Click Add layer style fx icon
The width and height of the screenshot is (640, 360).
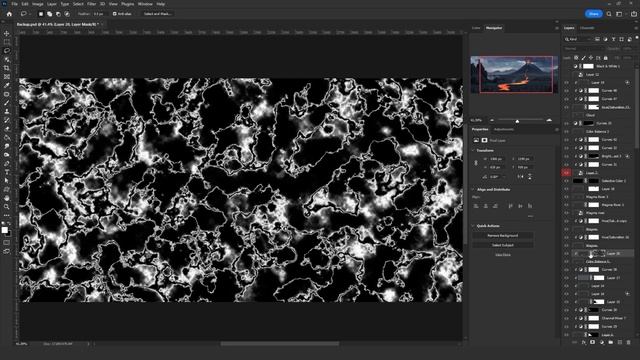click(583, 342)
